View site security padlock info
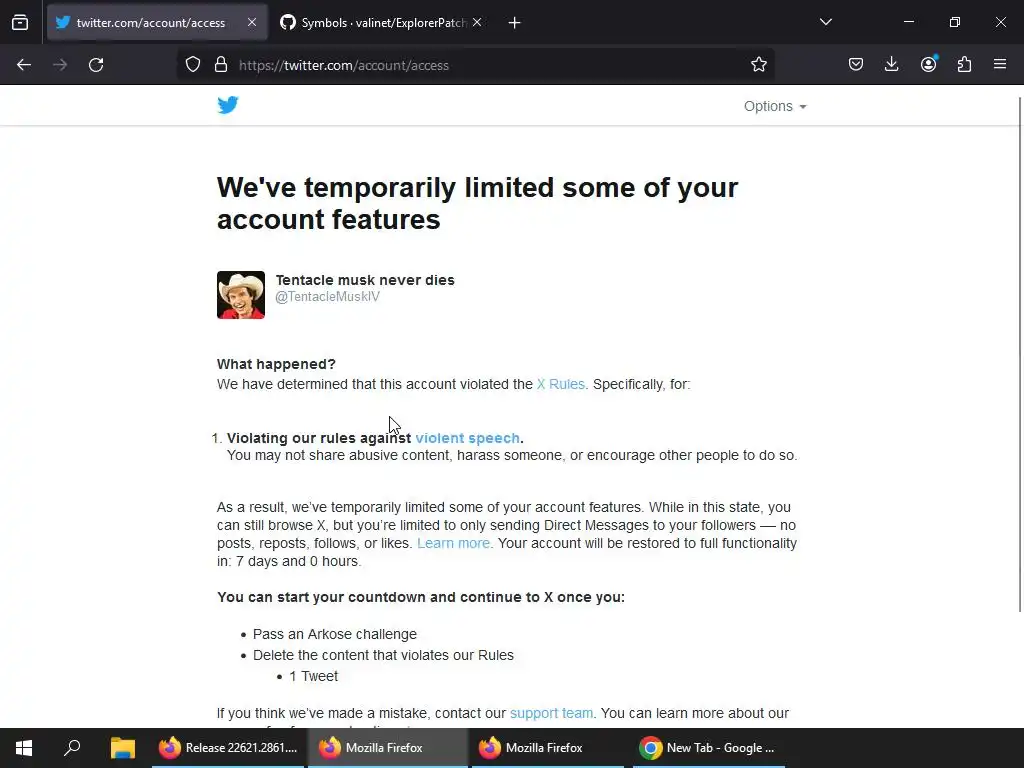The height and width of the screenshot is (768, 1024). pos(221,65)
